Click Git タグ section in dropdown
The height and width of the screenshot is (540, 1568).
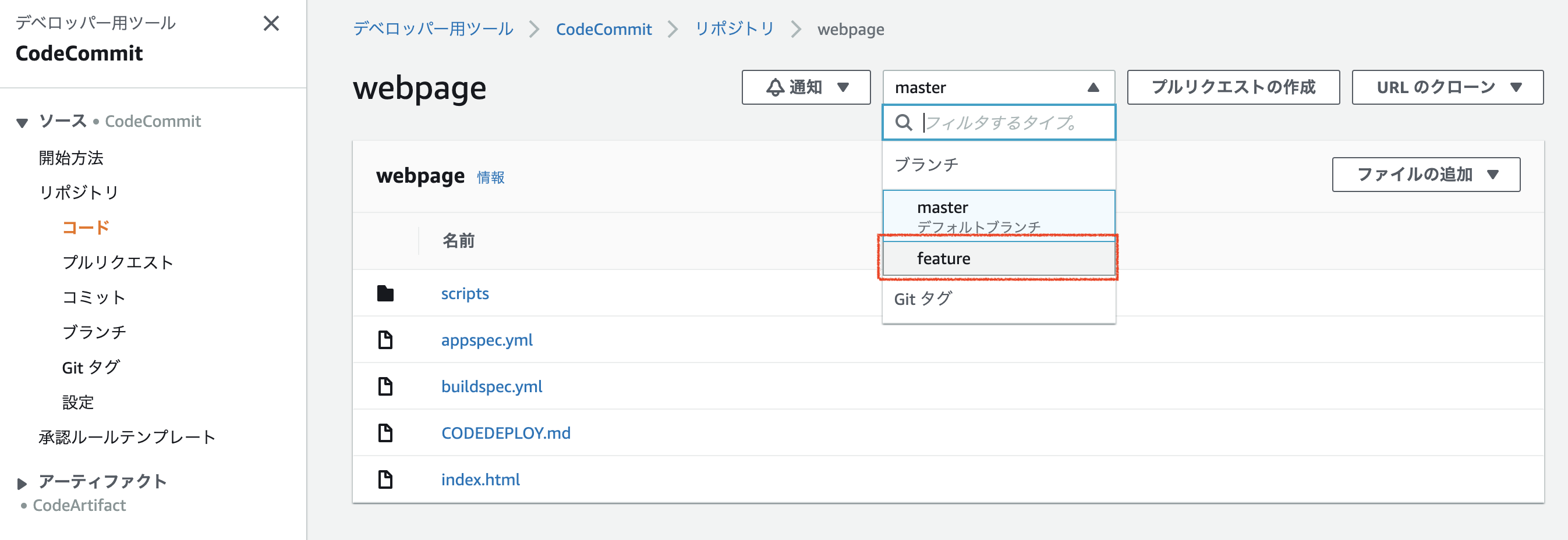(x=923, y=299)
